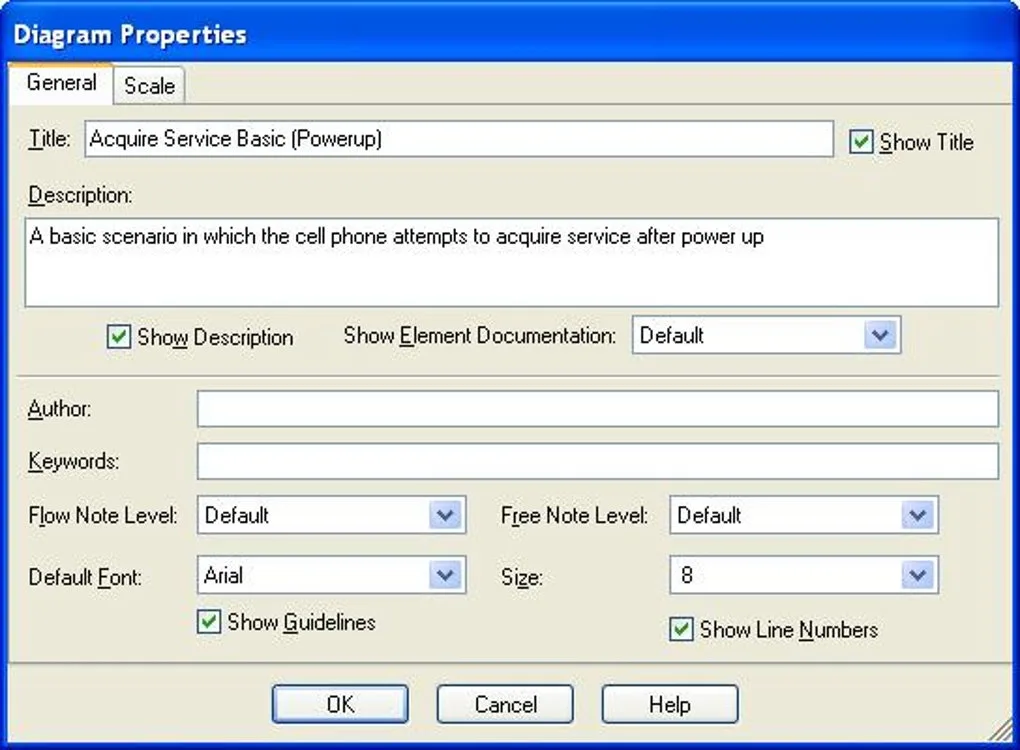
Task: Open the Default Font dropdown
Action: (x=331, y=575)
